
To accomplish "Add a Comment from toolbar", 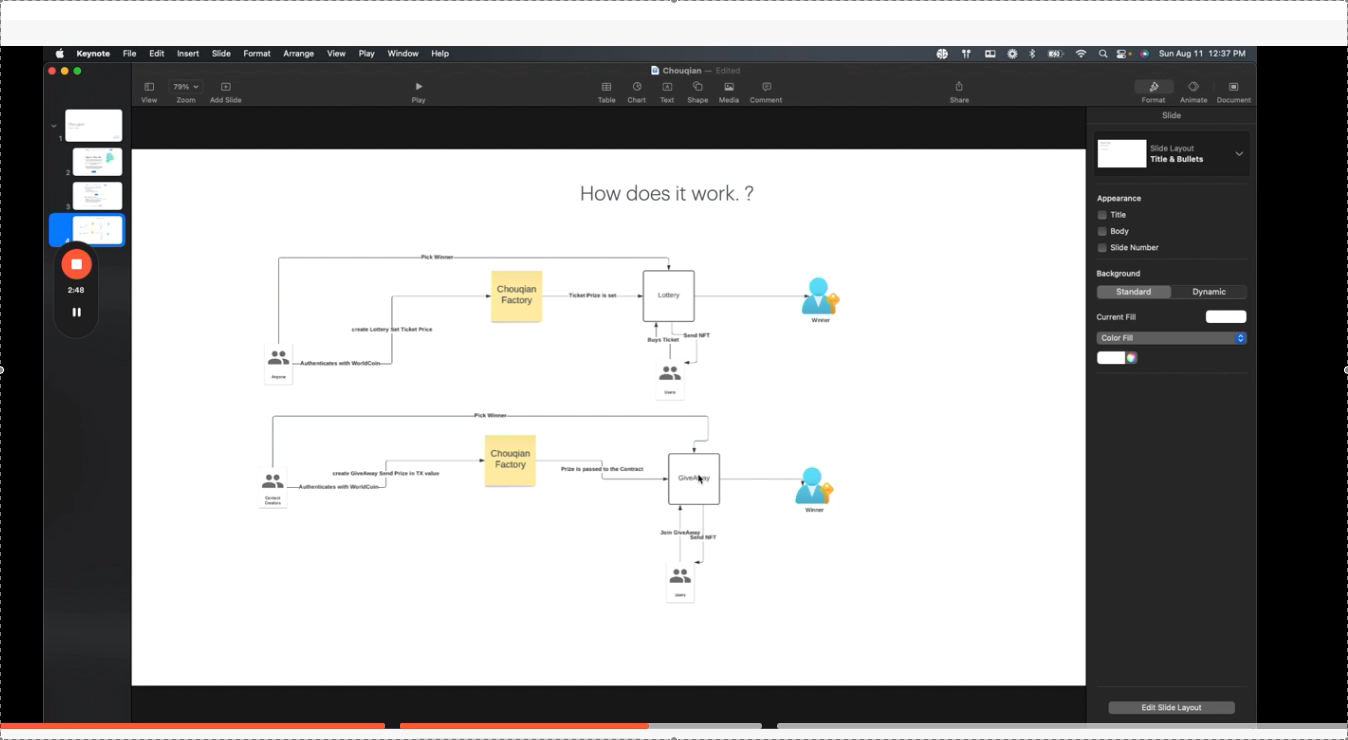I will click(766, 92).
